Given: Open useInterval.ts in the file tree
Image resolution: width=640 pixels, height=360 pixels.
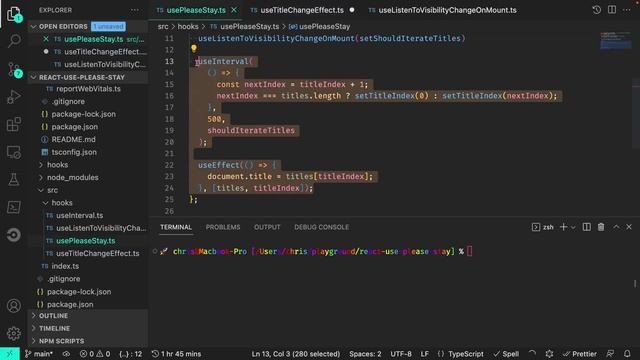Looking at the screenshot, I should point(80,216).
